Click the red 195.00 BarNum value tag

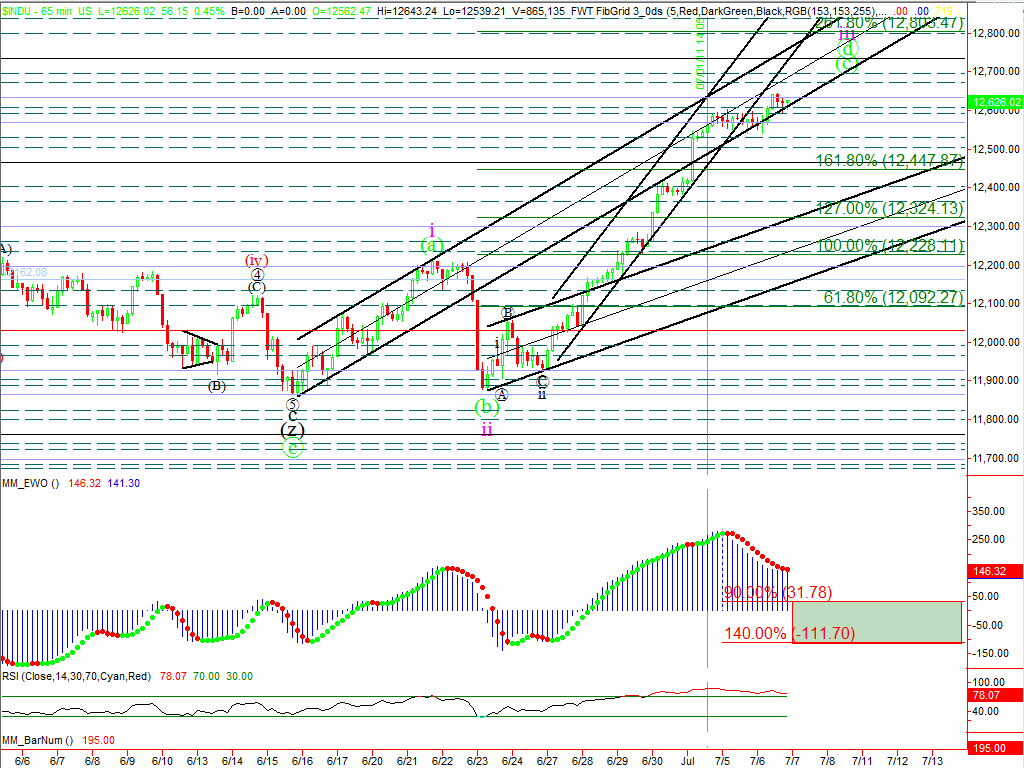pyautogui.click(x=993, y=748)
